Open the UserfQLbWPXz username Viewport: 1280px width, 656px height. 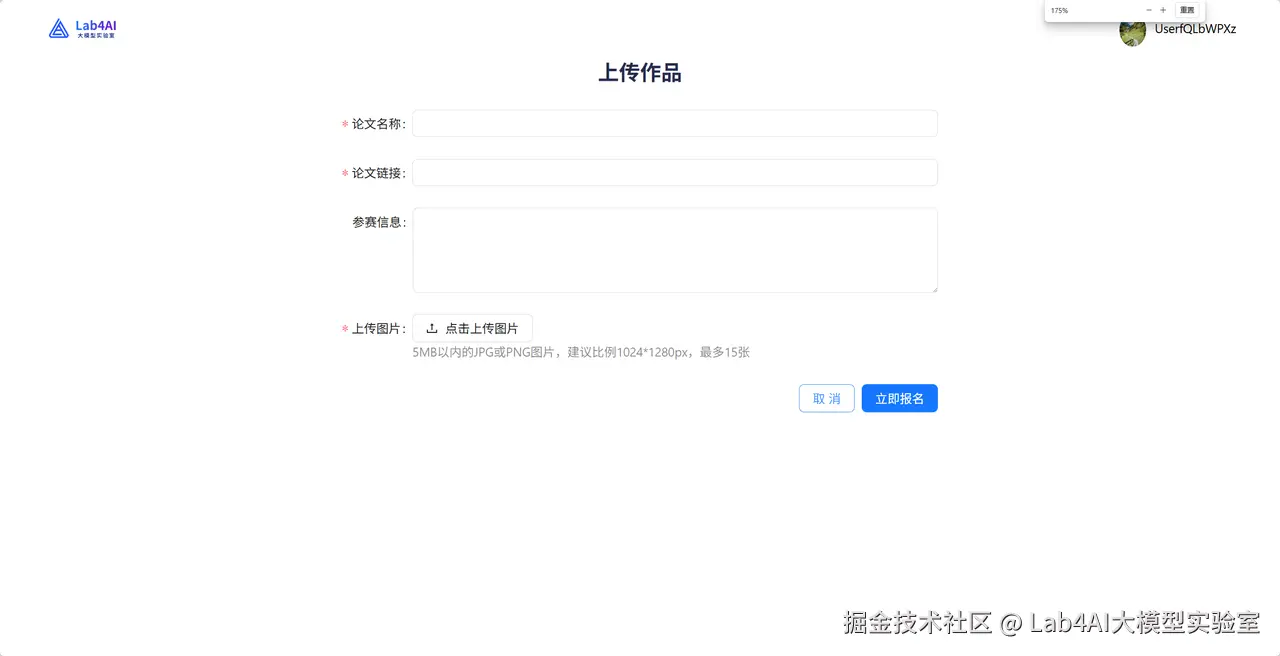pos(1195,29)
